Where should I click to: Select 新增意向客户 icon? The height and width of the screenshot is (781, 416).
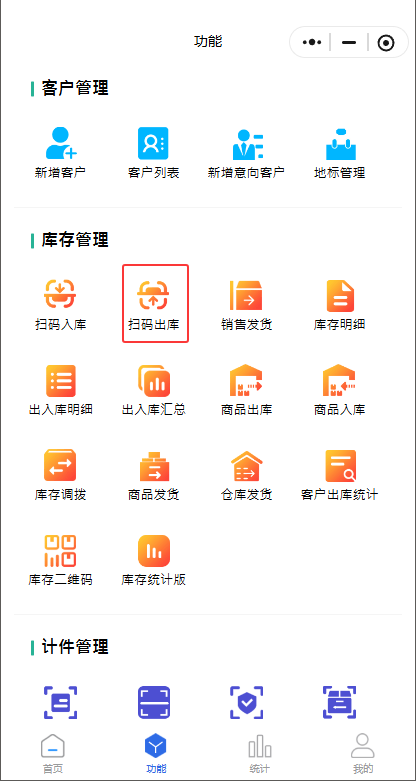tap(247, 143)
